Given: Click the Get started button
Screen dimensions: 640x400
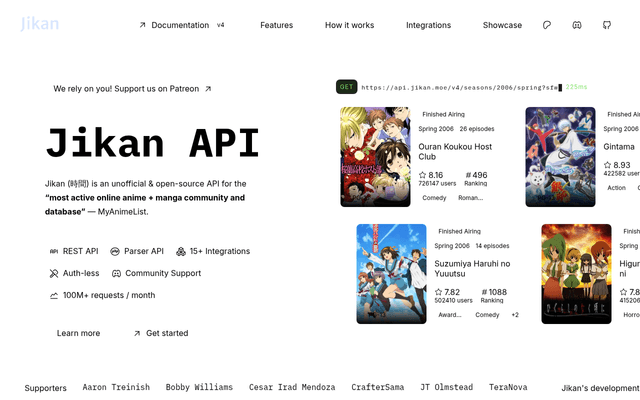Looking at the screenshot, I should [161, 333].
